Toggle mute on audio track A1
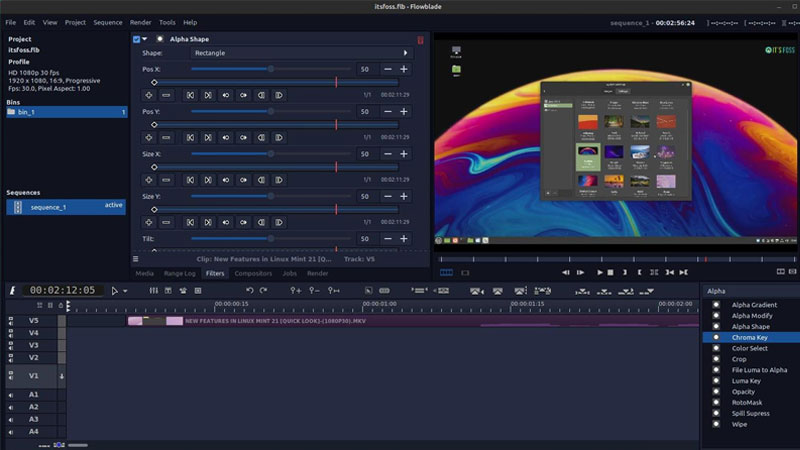800x450 pixels. click(11, 395)
